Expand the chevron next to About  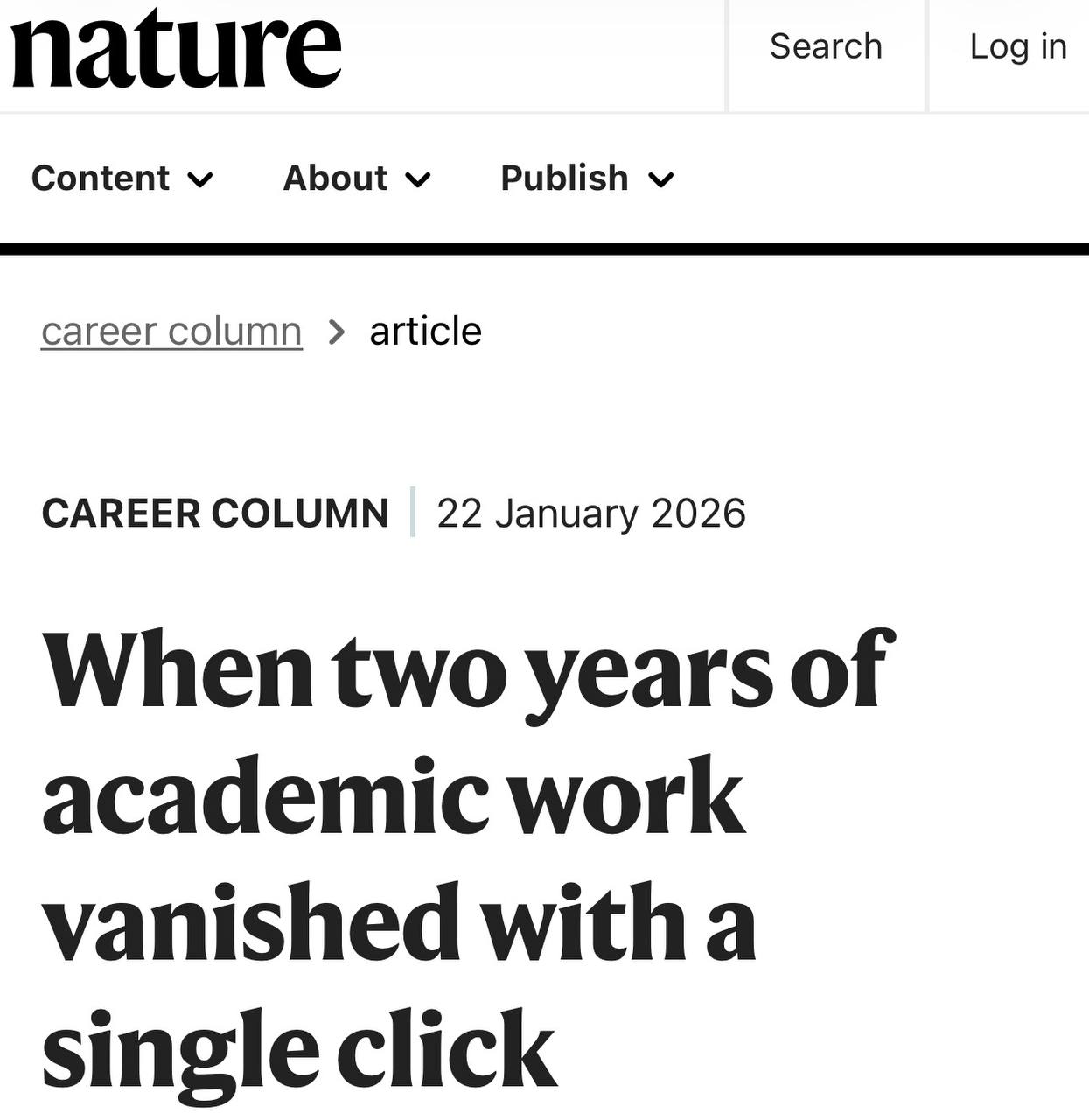click(x=419, y=180)
